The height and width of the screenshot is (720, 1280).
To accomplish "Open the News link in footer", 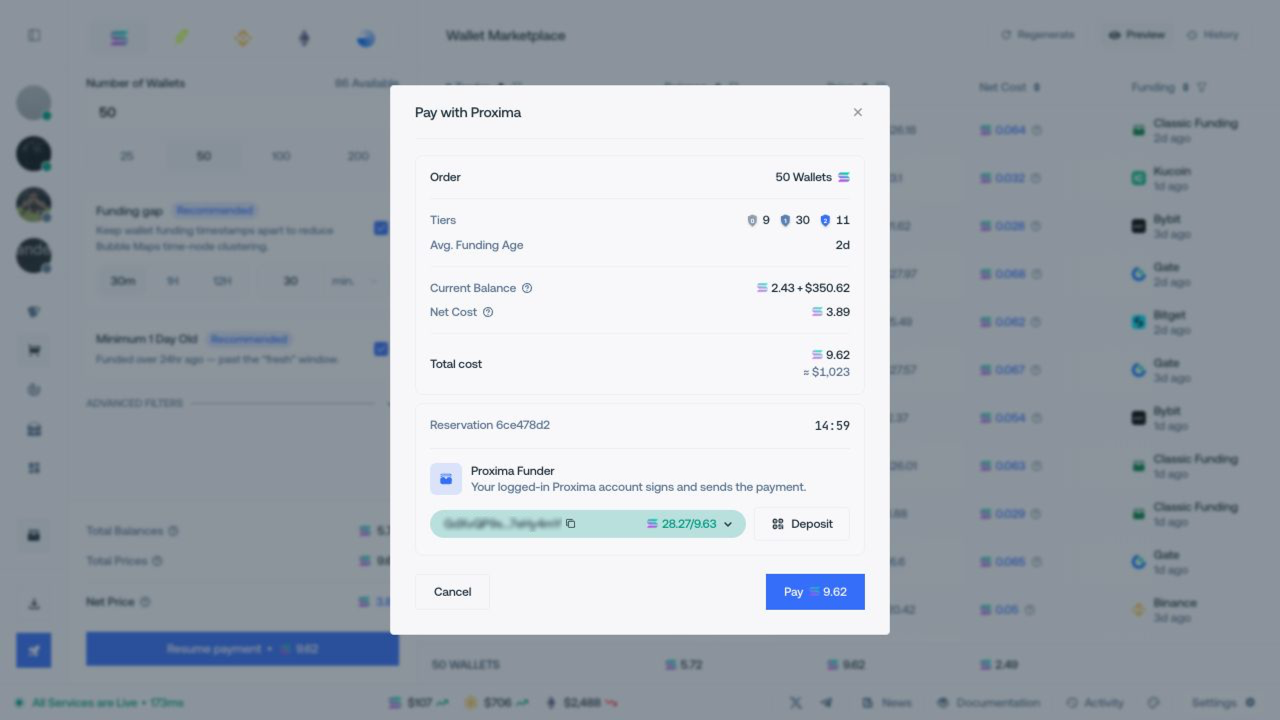I will (886, 703).
